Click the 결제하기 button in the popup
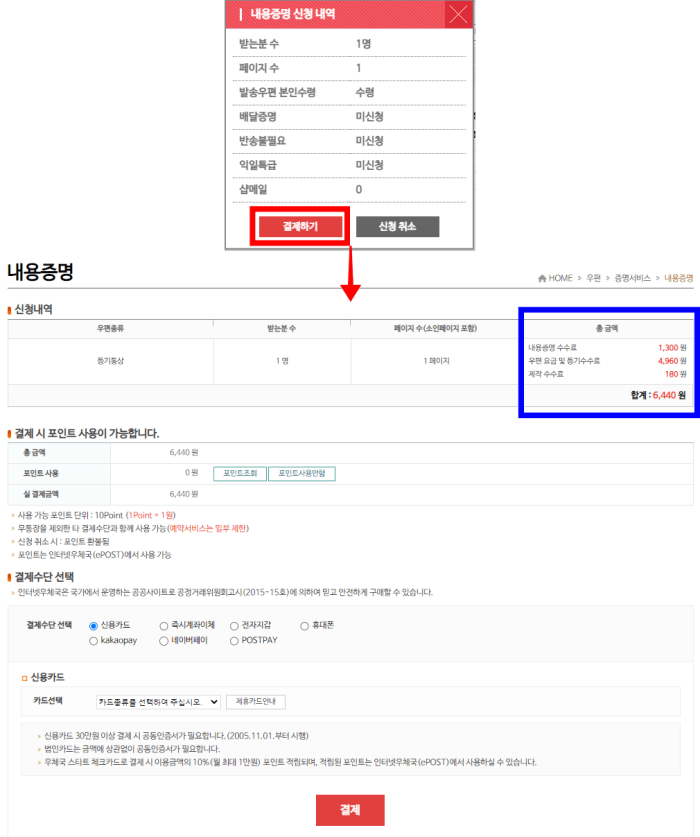The image size is (700, 837). point(300,226)
